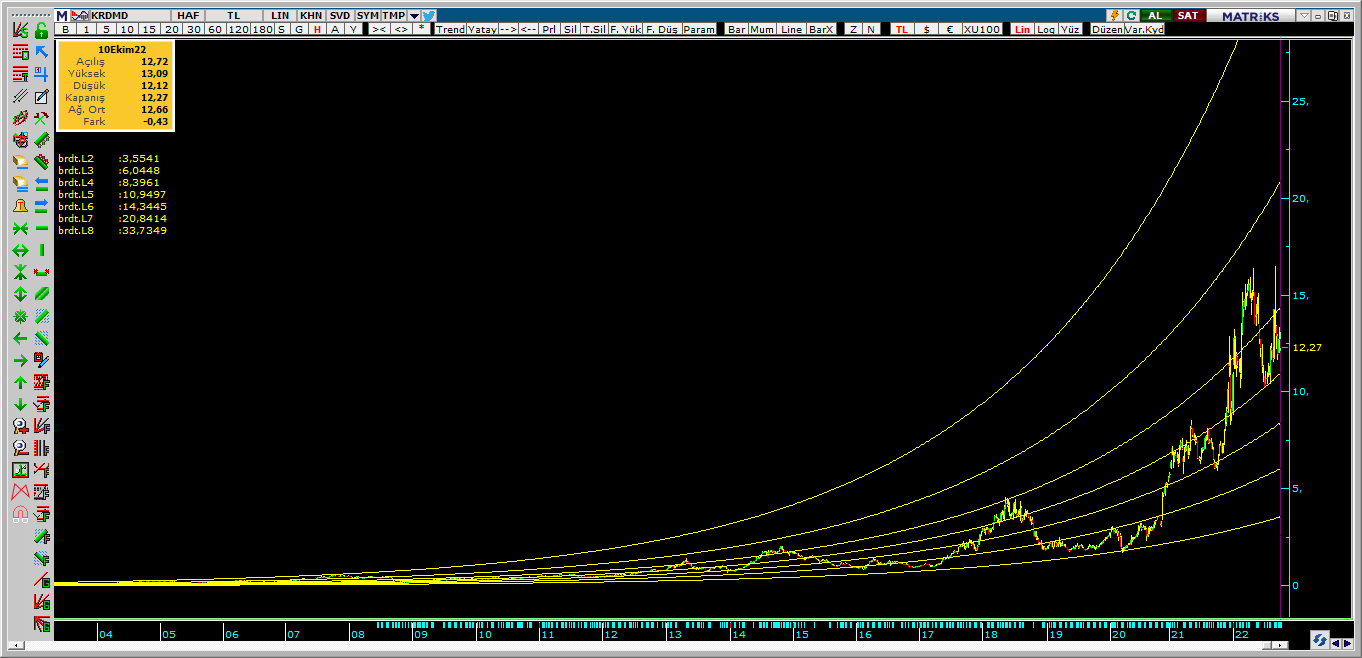Click the zoom-out magnifier icon
This screenshot has width=1362, height=658.
[20, 447]
